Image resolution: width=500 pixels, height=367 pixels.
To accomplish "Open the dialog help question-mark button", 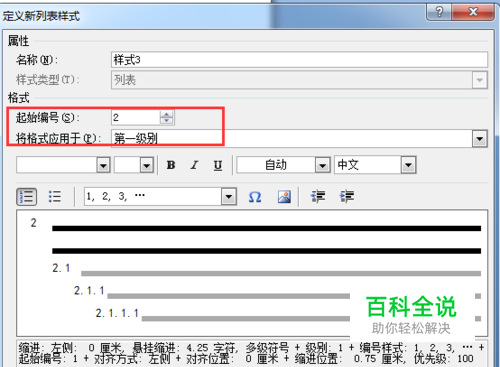I will click(x=439, y=12).
